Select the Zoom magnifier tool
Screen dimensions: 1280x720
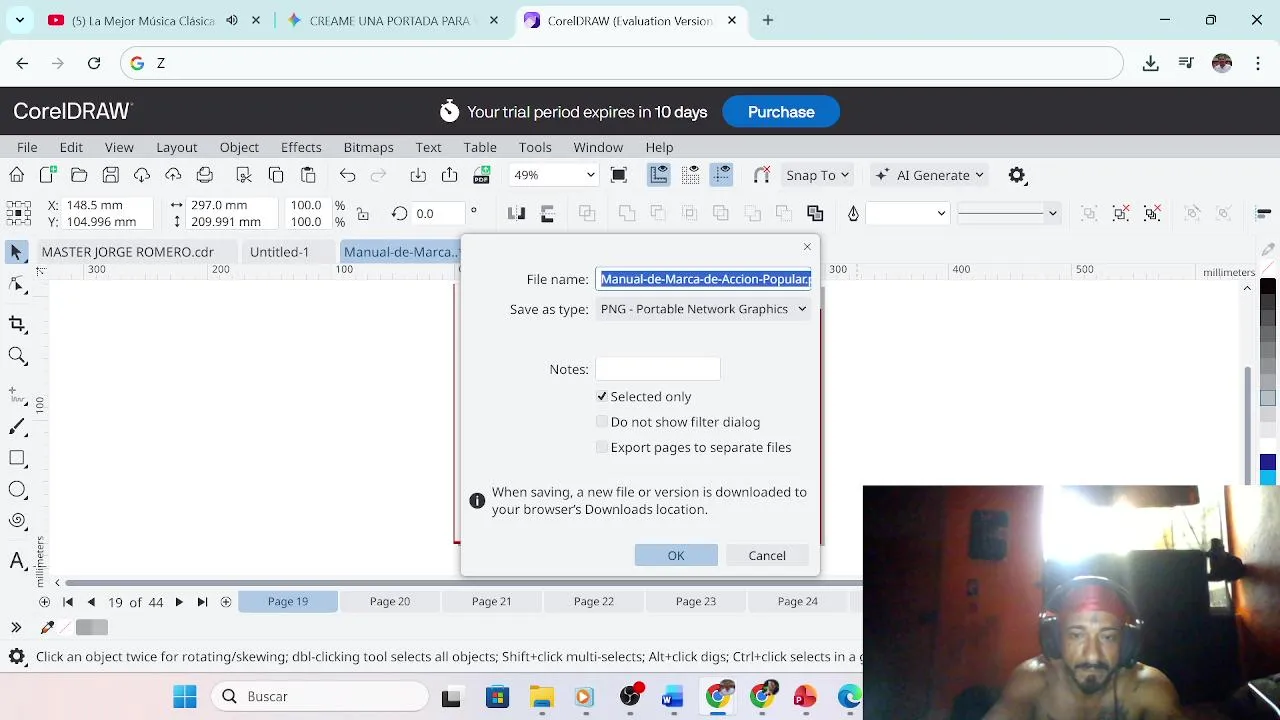click(x=17, y=356)
